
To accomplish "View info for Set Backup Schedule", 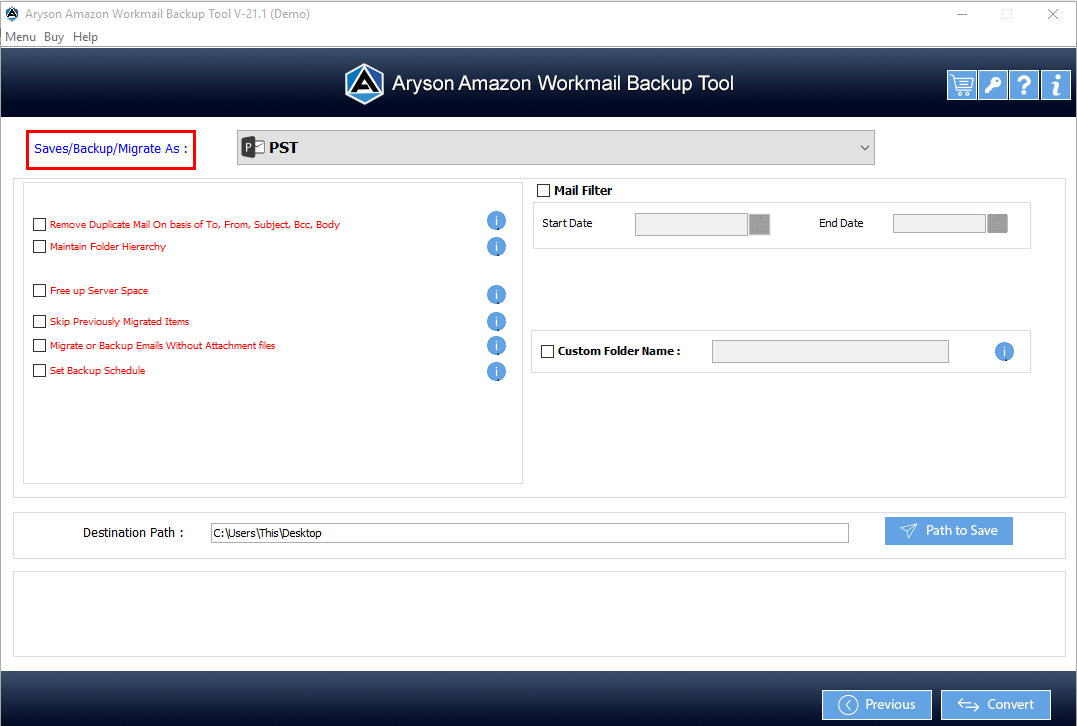I will tap(496, 372).
